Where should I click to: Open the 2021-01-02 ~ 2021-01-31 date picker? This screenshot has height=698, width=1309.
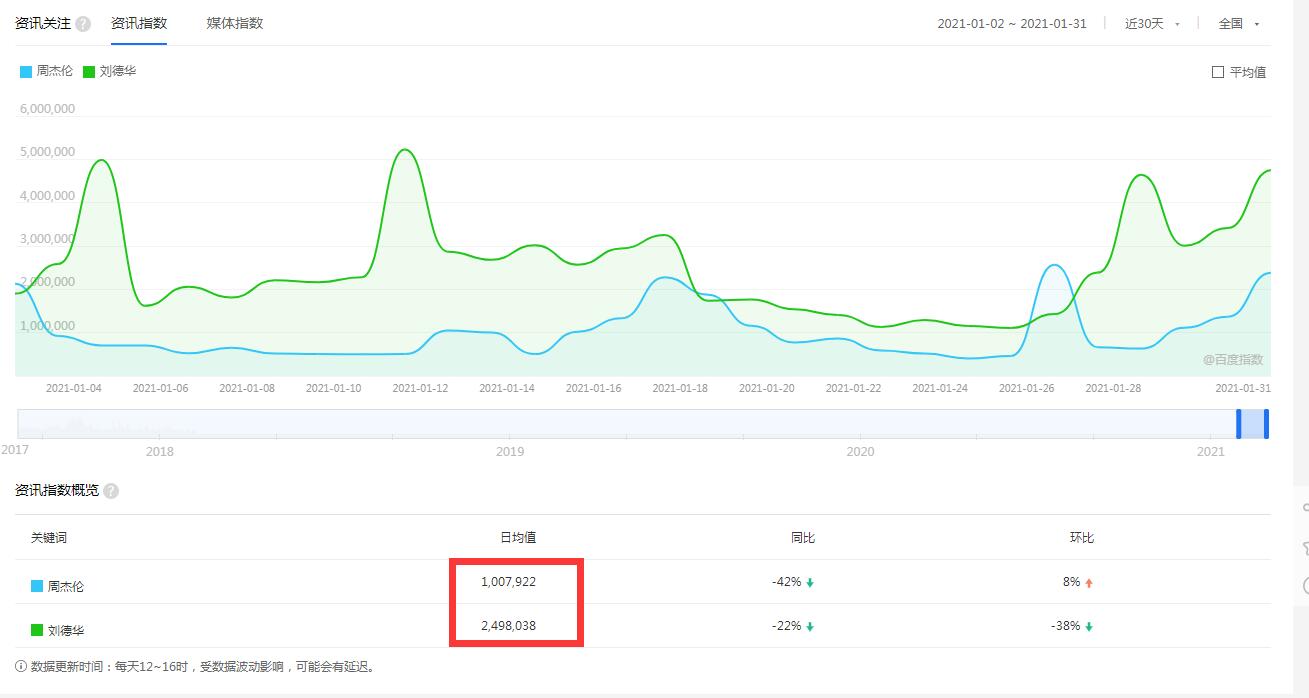(1011, 24)
